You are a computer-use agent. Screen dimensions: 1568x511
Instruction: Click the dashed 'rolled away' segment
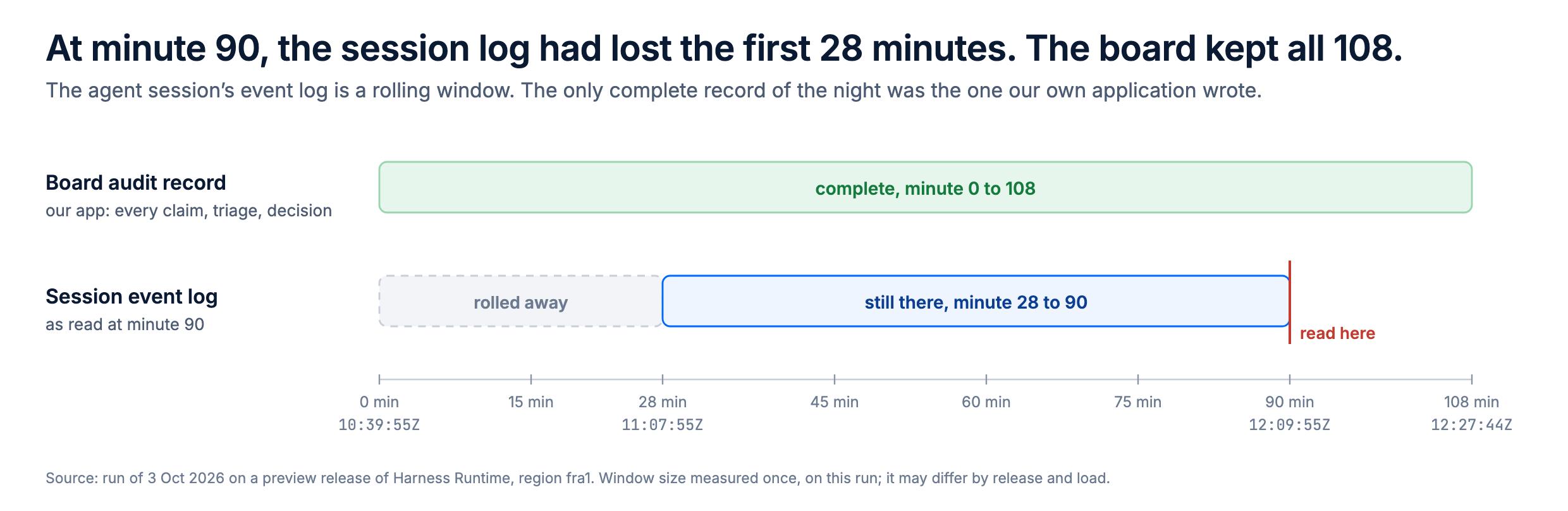click(x=520, y=301)
